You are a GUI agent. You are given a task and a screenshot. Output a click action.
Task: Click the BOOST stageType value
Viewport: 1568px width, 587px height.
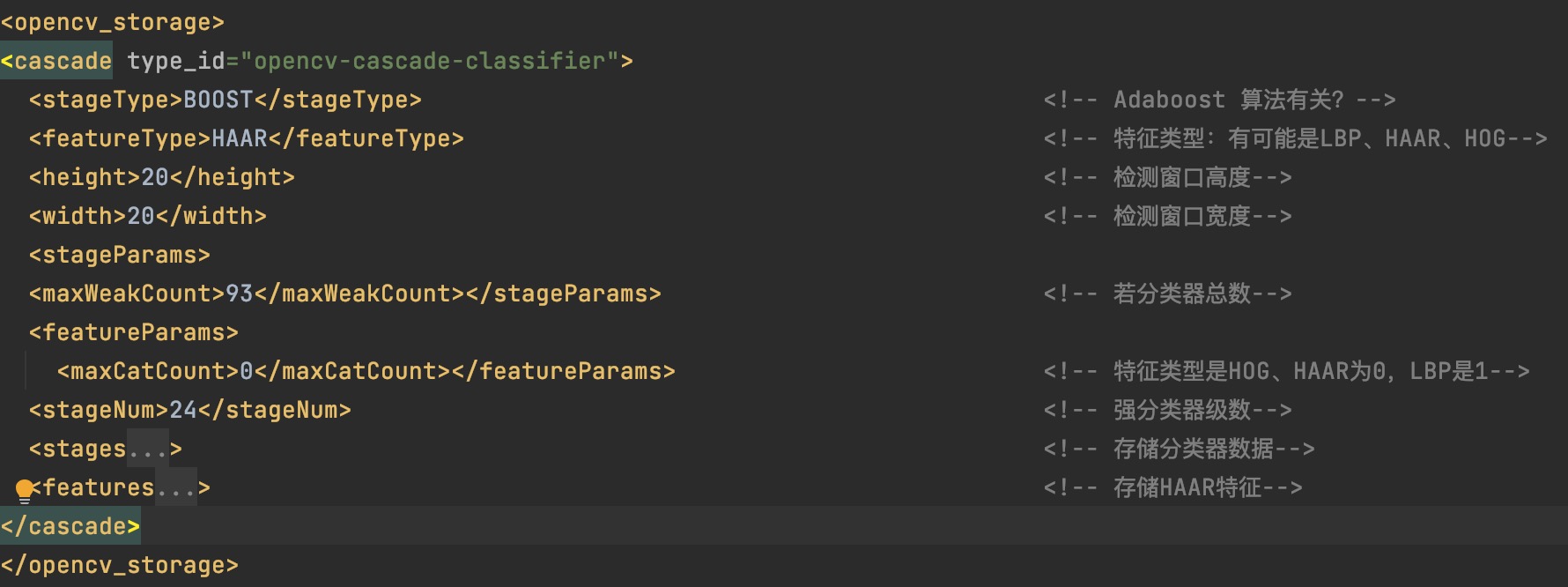pyautogui.click(x=218, y=100)
